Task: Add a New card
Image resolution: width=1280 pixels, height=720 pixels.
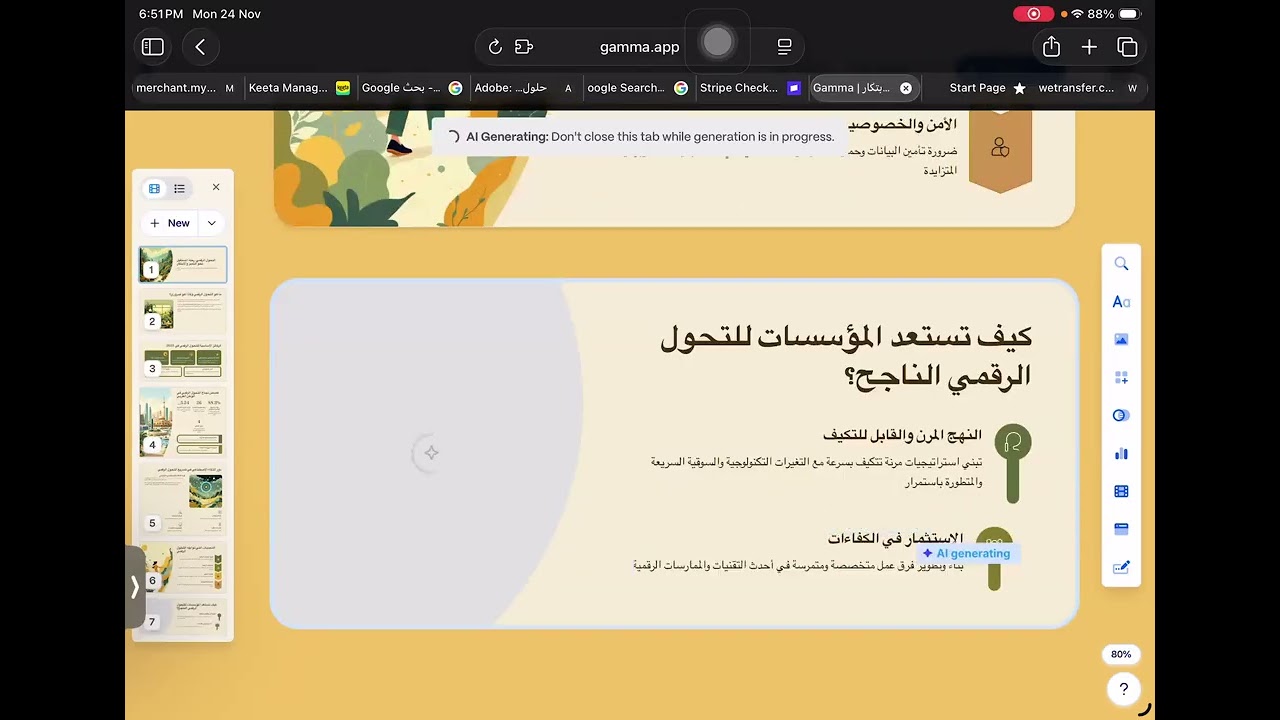Action: [x=170, y=223]
